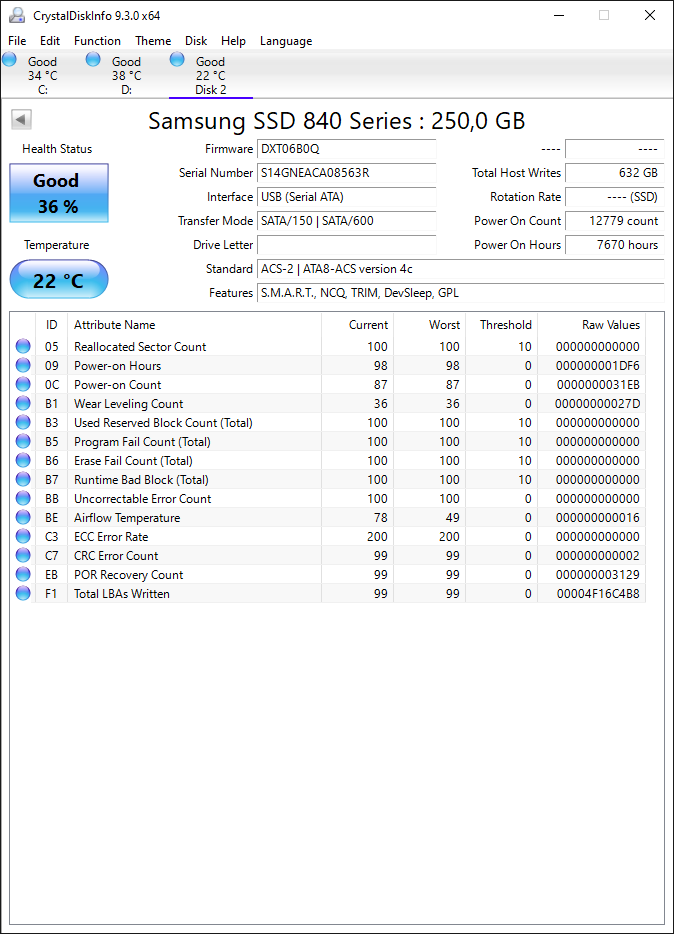
Task: Click the Interface field USB (Serial ATA)
Action: 347,197
